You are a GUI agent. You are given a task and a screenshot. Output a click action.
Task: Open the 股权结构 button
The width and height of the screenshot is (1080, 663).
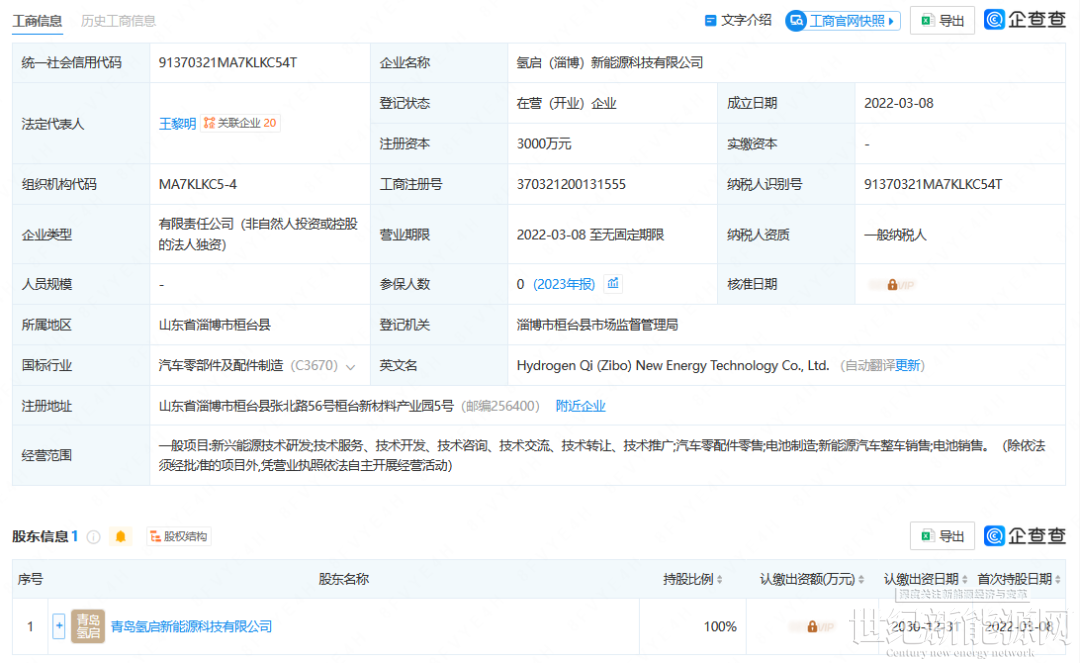click(x=179, y=536)
